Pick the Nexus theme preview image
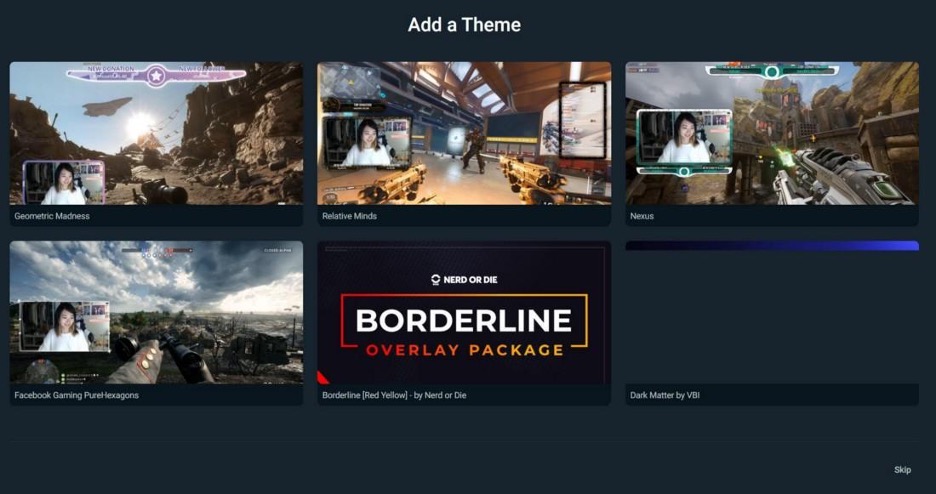936x494 pixels. (772, 133)
